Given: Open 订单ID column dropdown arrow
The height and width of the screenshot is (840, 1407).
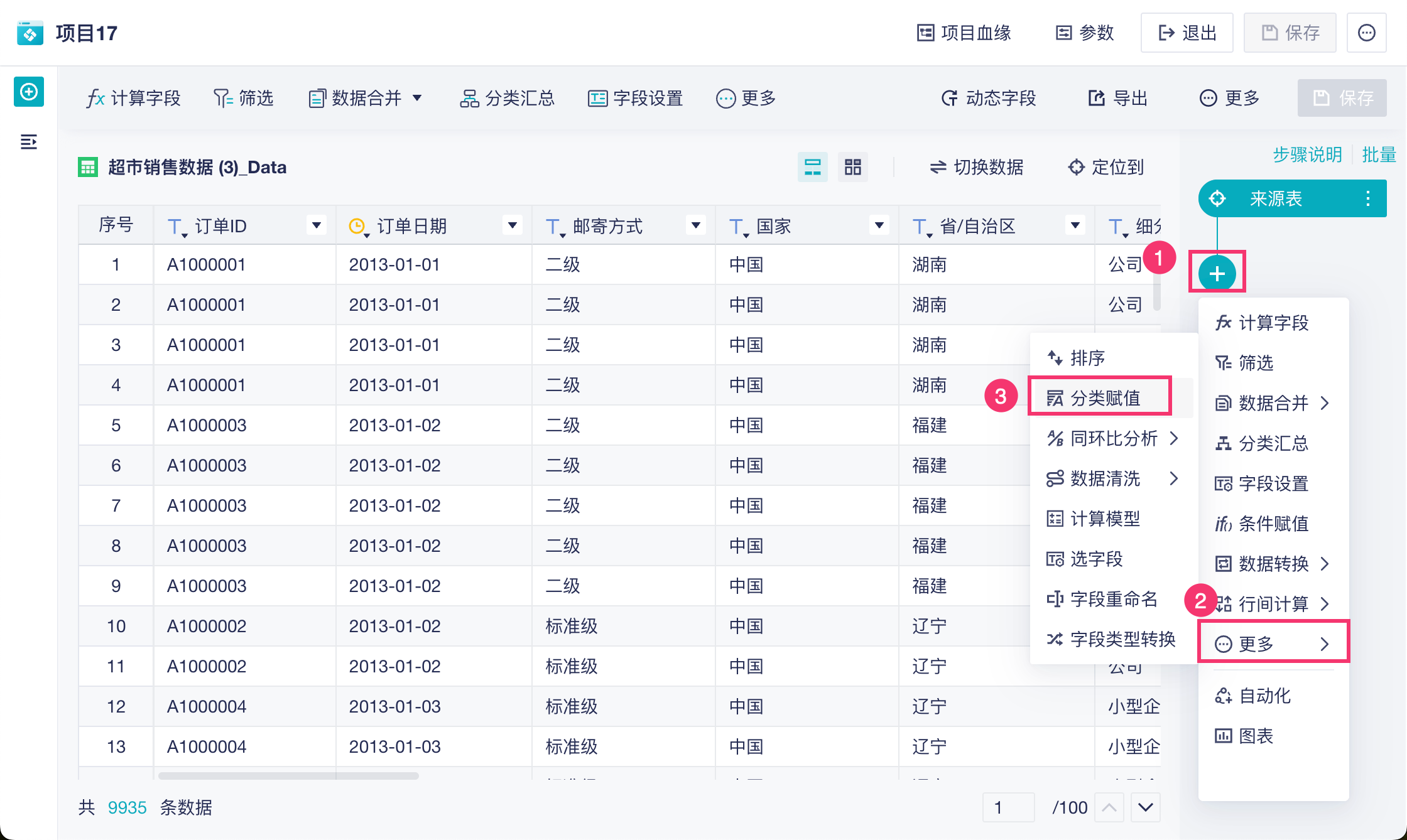Looking at the screenshot, I should 317,225.
